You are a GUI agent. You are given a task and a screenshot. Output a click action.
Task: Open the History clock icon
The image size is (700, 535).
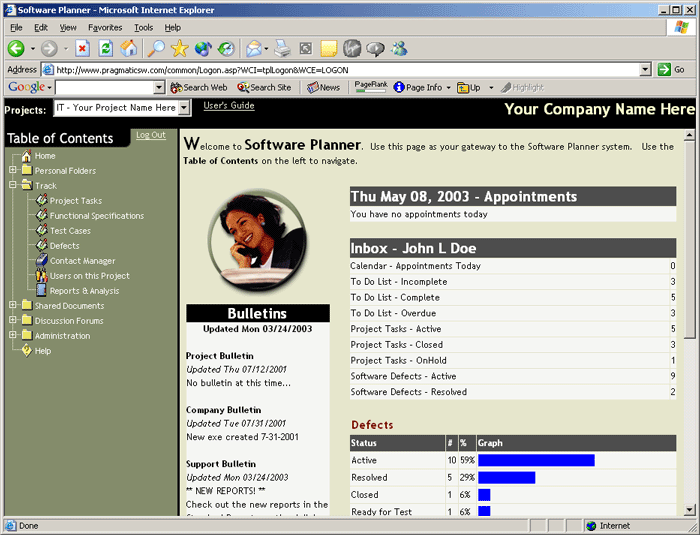[226, 48]
